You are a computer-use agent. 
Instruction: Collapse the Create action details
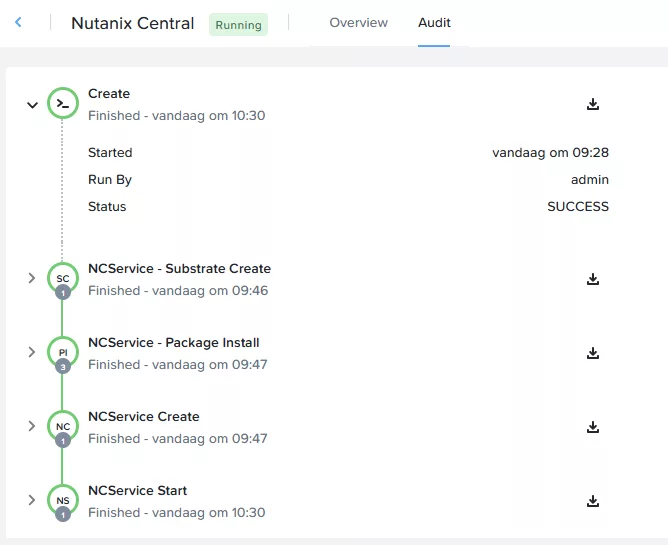[x=32, y=105]
